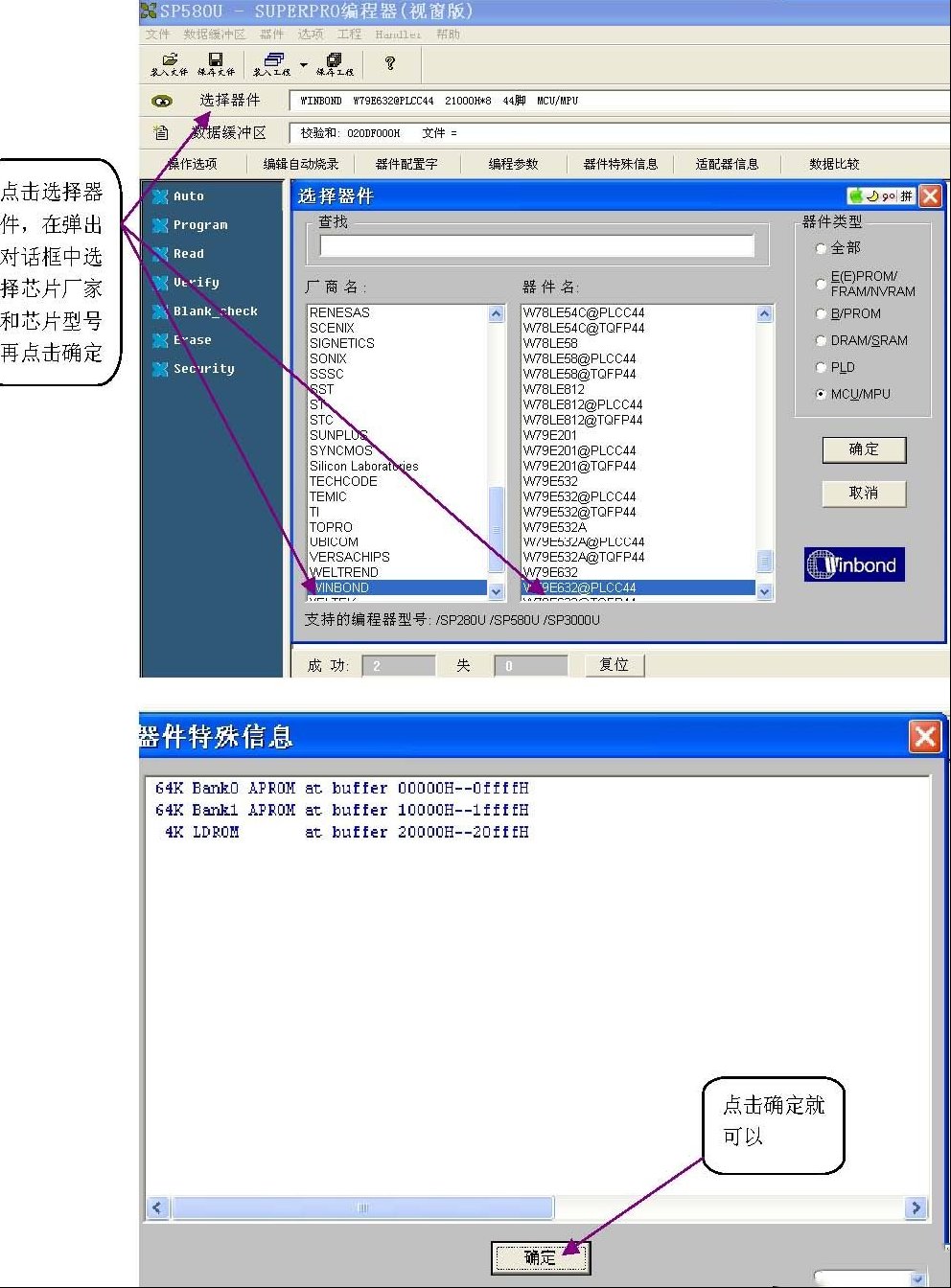Click down arrow of device name list scrollbar
This screenshot has height=1288, width=951.
click(x=764, y=591)
